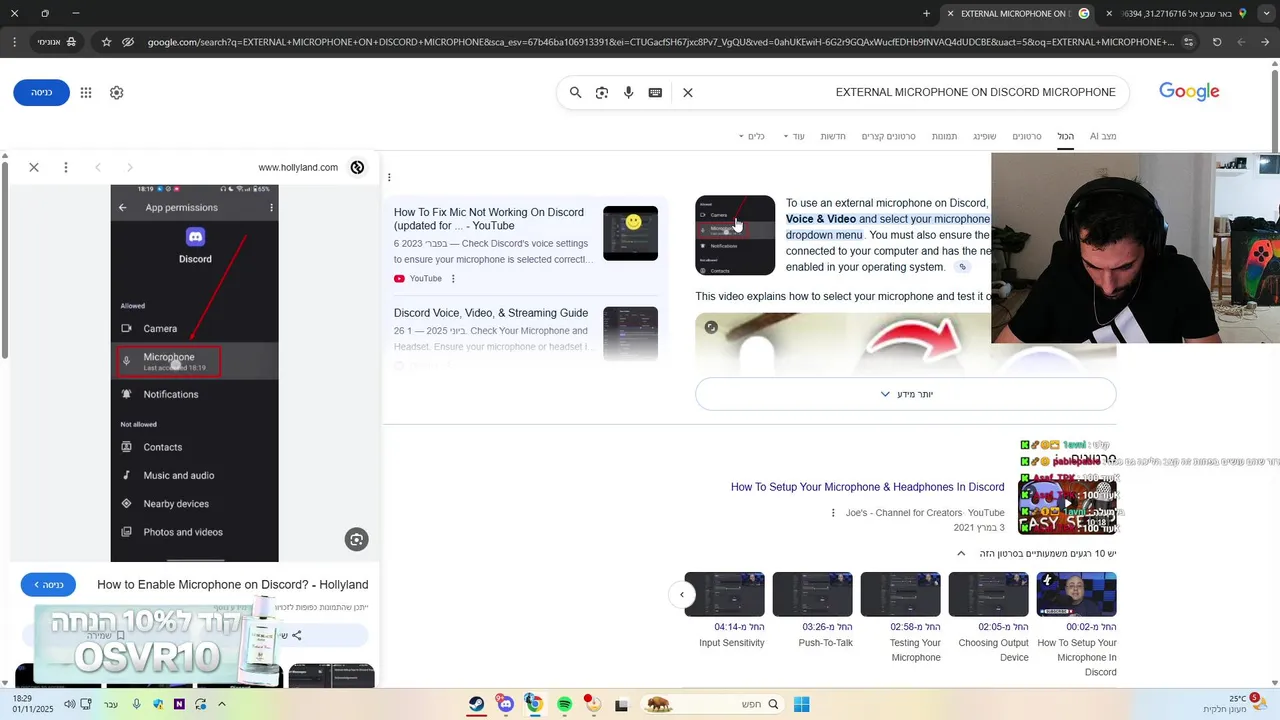Click the Chrome icon on the taskbar
The image size is (1280, 720).
pos(535,704)
